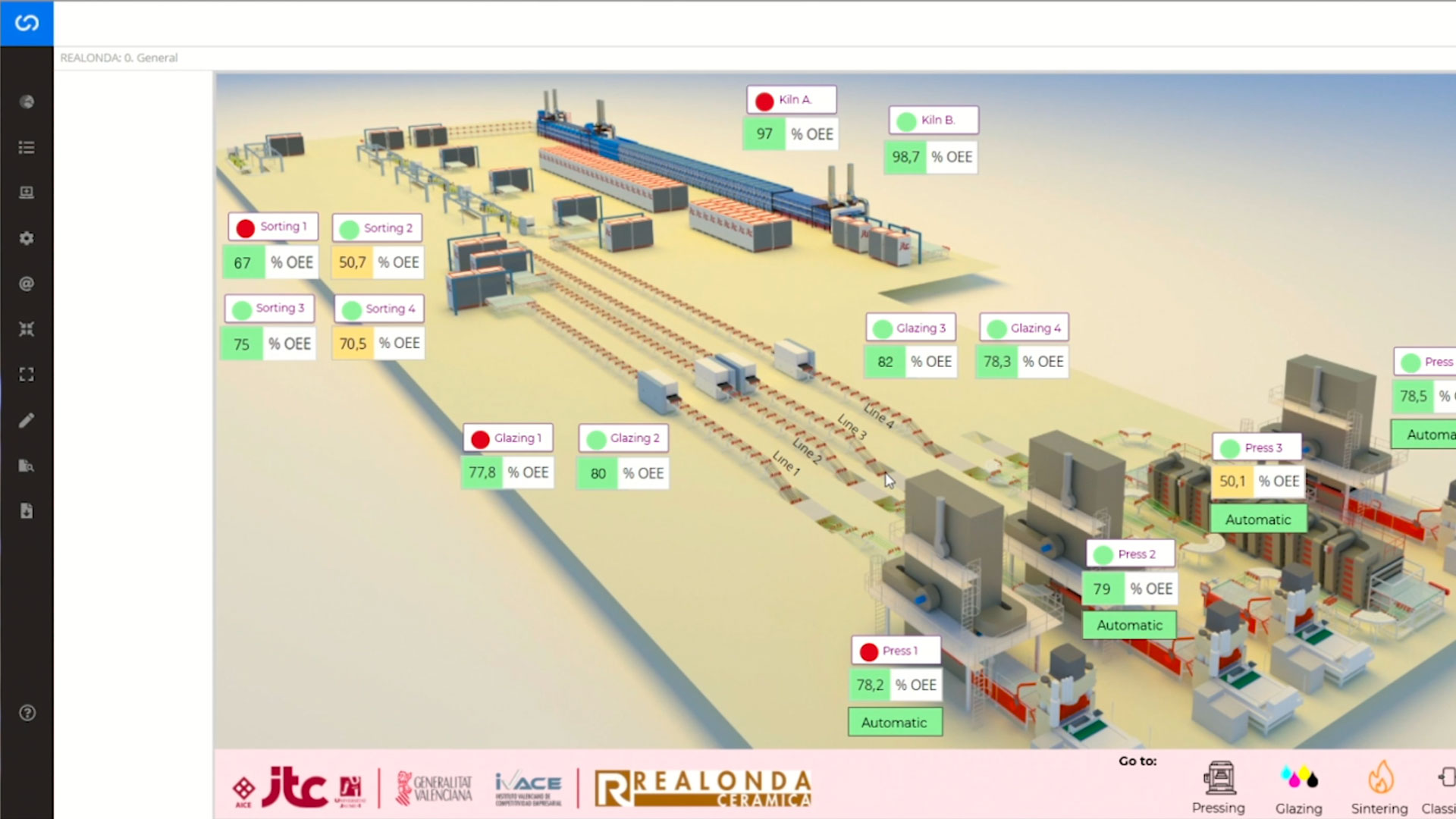Click Press 1 Automatic mode button
Screen dimensions: 1456x819
tap(895, 723)
